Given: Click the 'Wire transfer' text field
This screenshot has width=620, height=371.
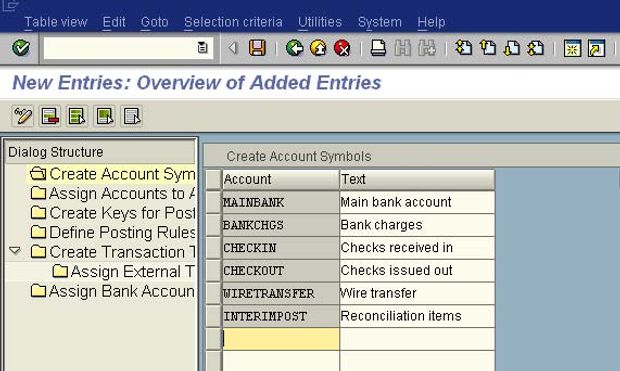Looking at the screenshot, I should [417, 293].
